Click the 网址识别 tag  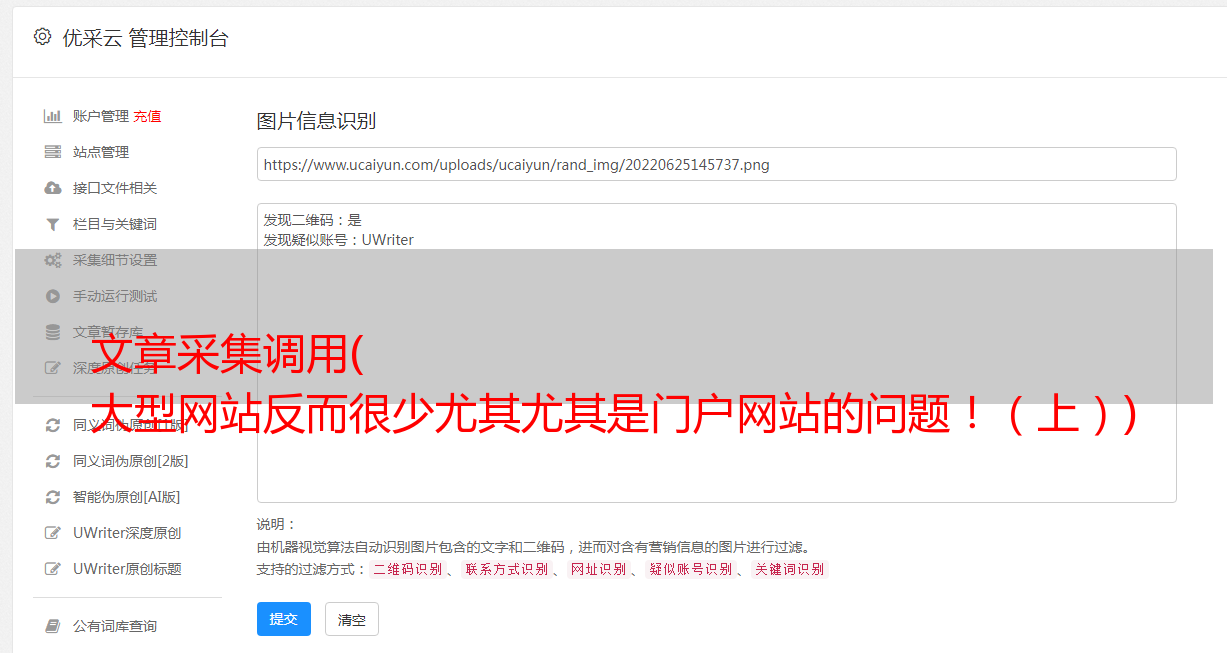(x=598, y=569)
